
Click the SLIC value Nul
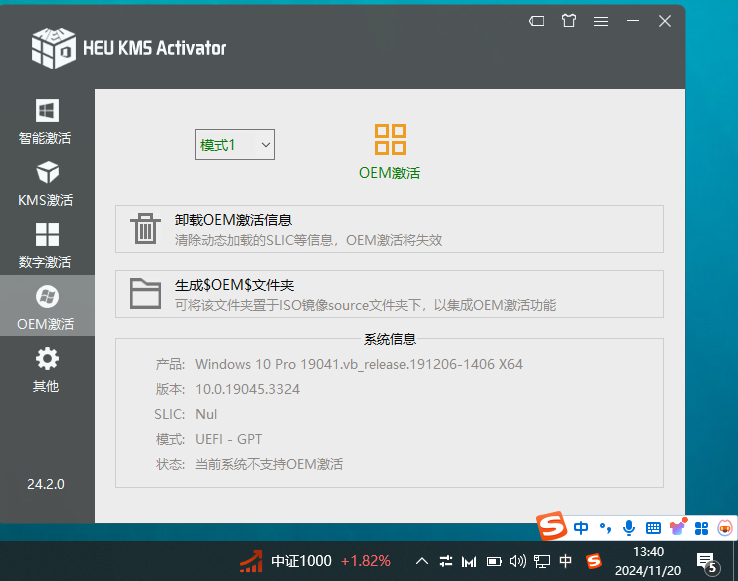[206, 414]
